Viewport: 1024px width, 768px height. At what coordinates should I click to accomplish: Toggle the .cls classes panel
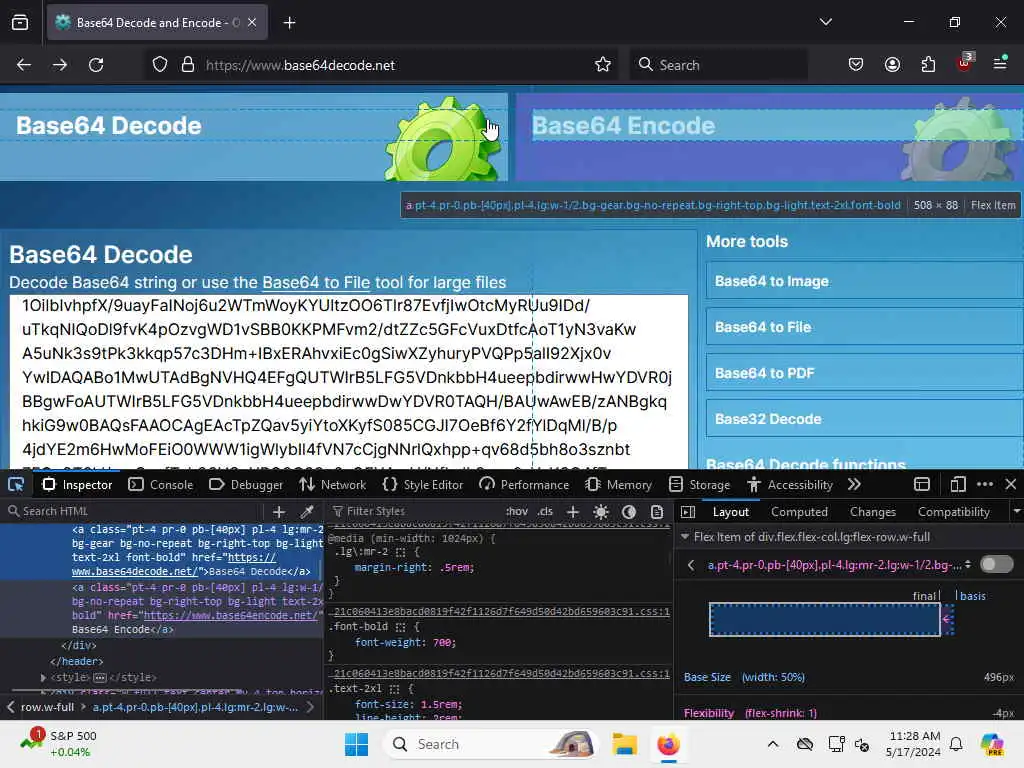point(545,511)
